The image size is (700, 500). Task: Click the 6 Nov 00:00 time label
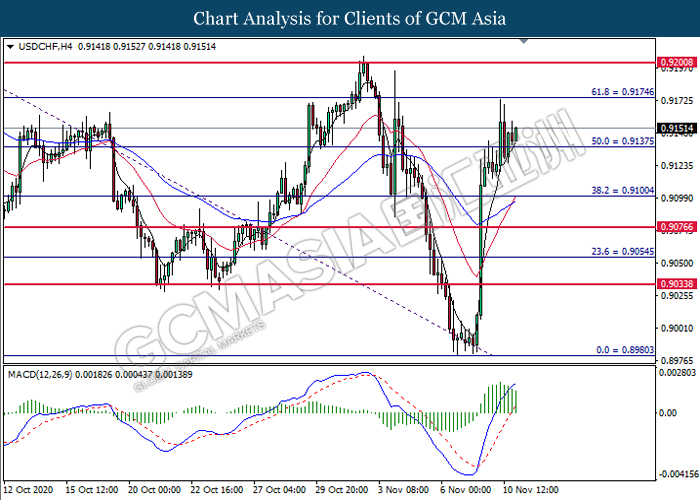point(466,490)
